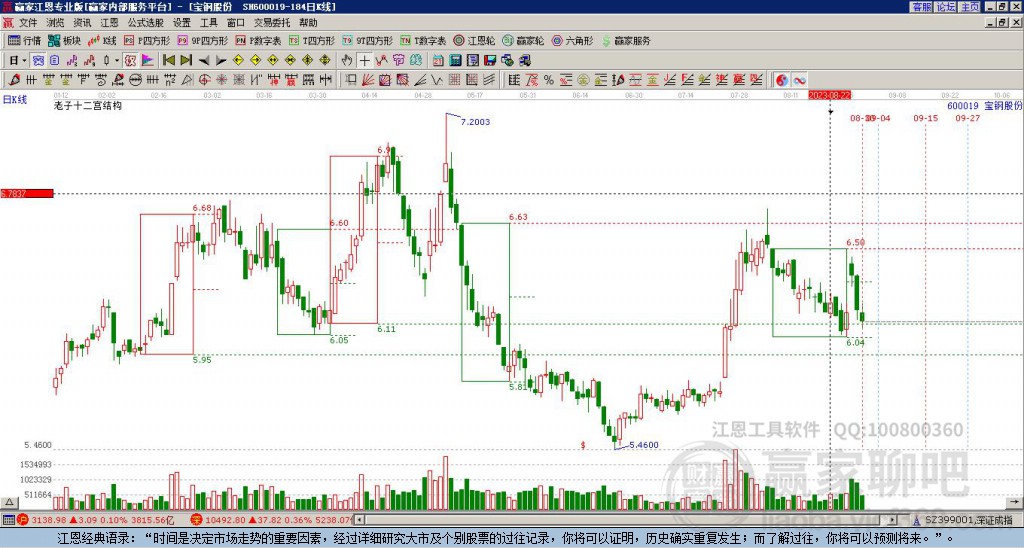The height and width of the screenshot is (548, 1024).
Task: Click the 600019 宝钢股份 stock label
Action: tap(984, 106)
